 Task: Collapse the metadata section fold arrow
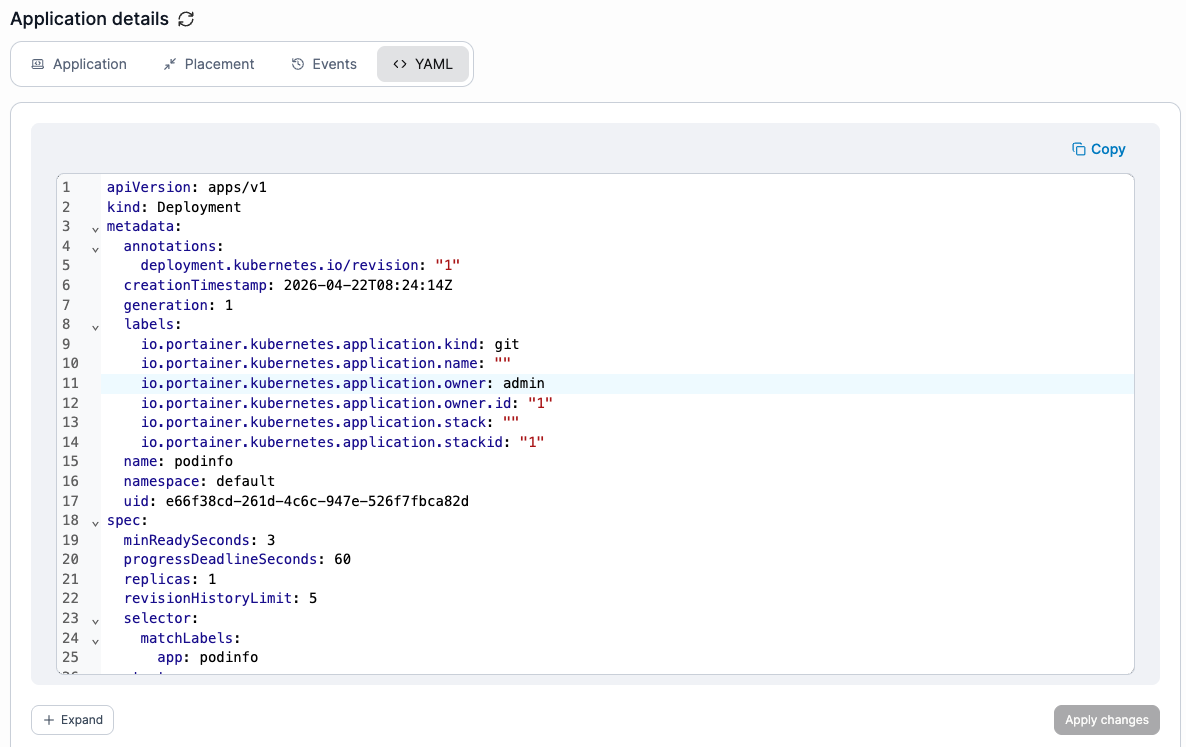point(95,229)
